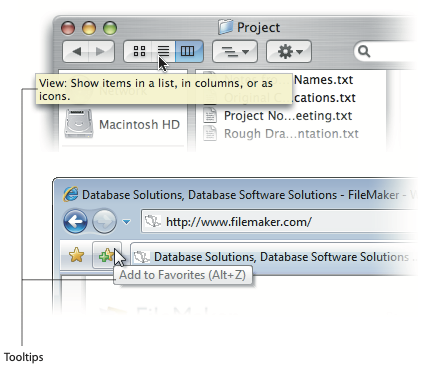Click the site icon in the address bar
This screenshot has width=432, height=380.
pyautogui.click(x=153, y=221)
